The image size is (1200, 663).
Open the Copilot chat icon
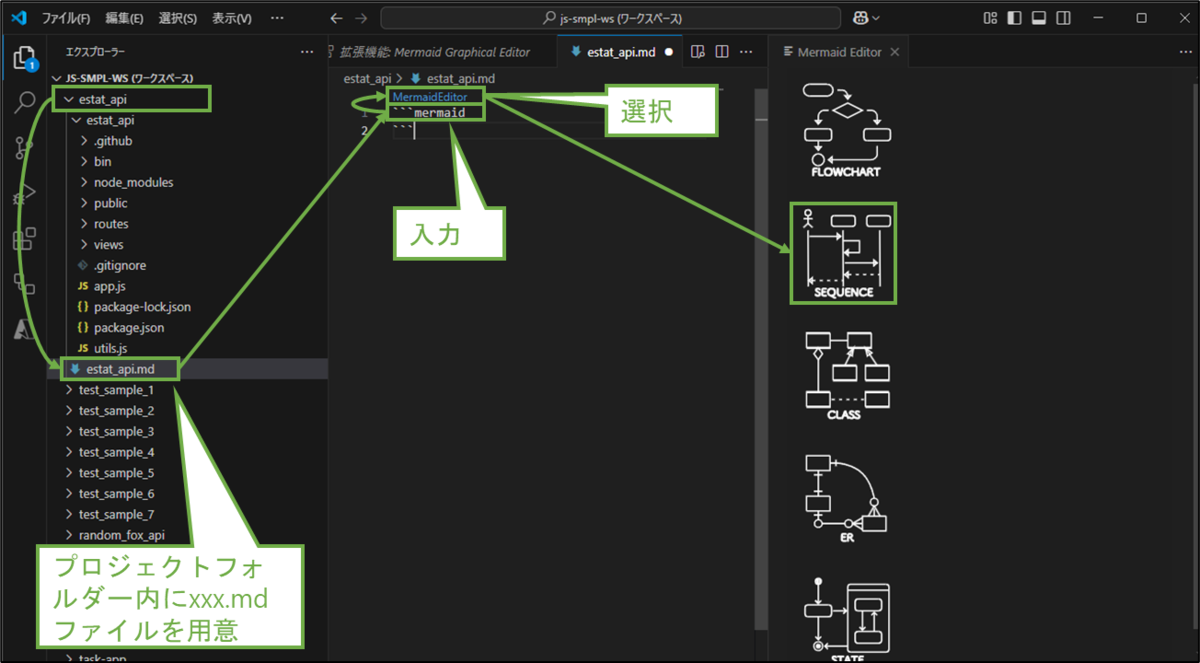(x=859, y=18)
